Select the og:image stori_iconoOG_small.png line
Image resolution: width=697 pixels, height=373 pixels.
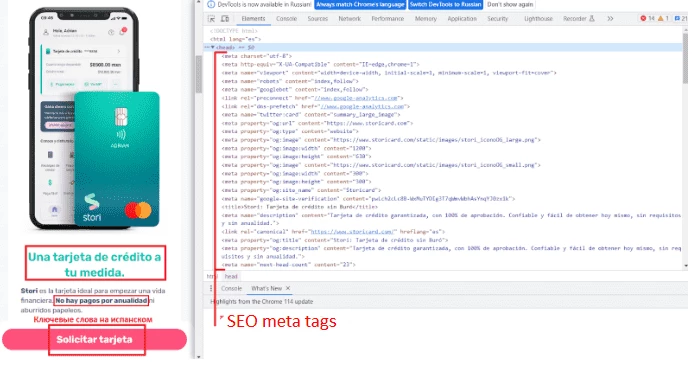coord(381,165)
